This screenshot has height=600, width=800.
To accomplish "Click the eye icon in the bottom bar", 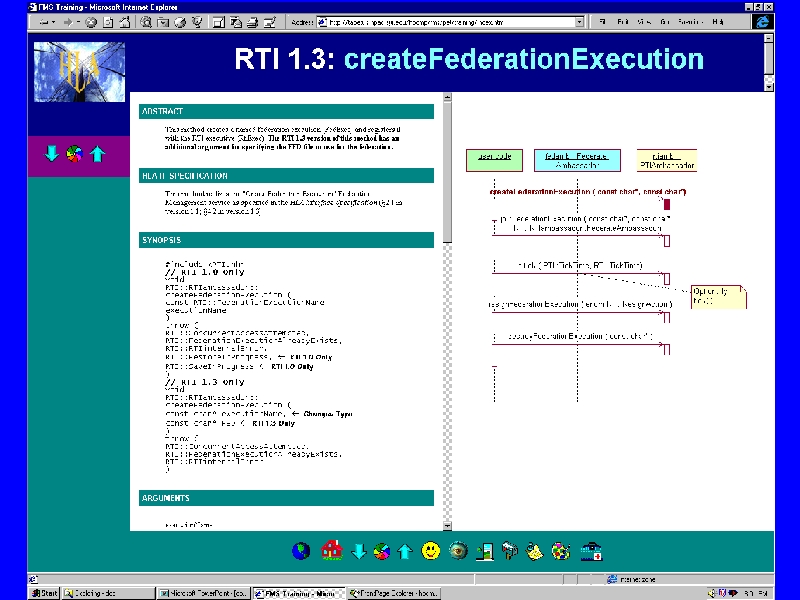I will pos(458,551).
